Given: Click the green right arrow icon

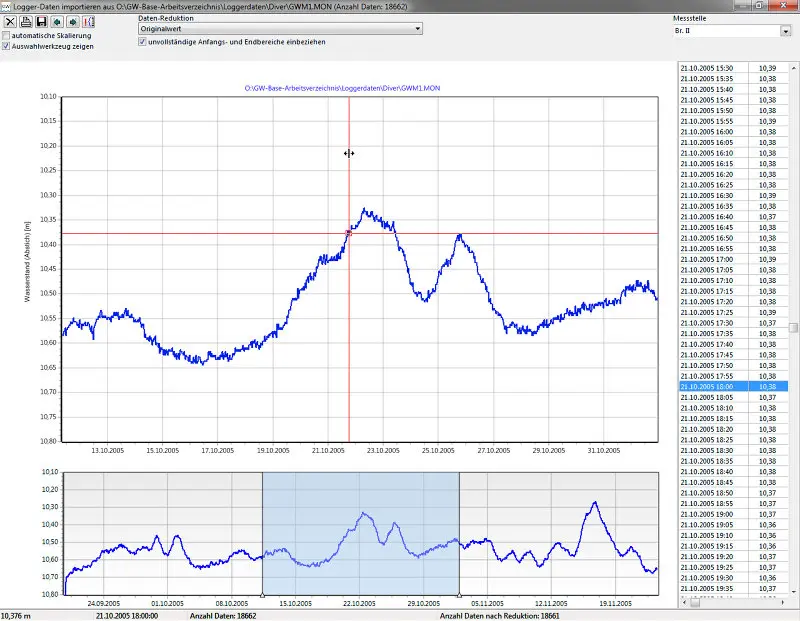Looking at the screenshot, I should pyautogui.click(x=73, y=21).
